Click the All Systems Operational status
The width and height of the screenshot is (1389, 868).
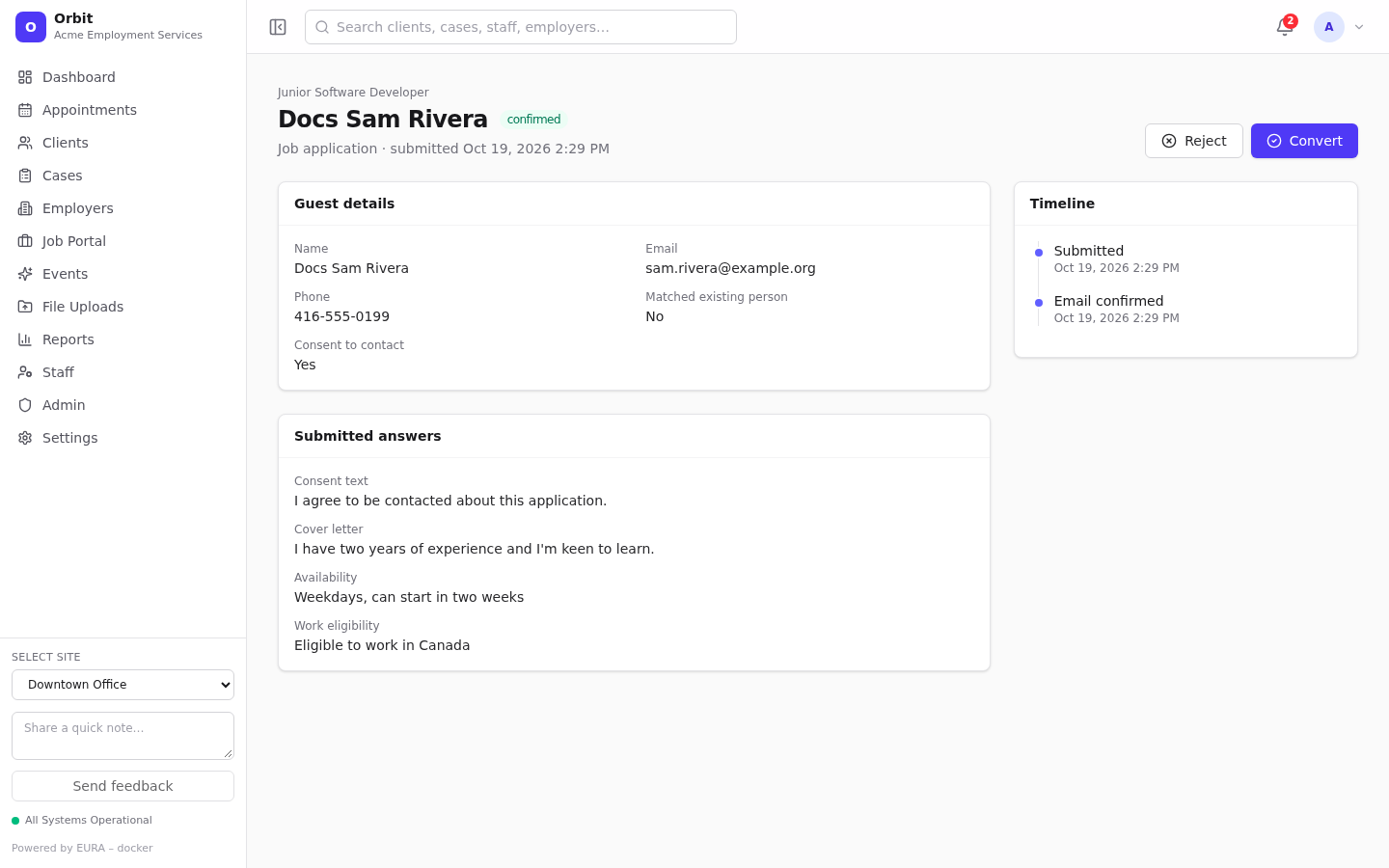click(82, 821)
